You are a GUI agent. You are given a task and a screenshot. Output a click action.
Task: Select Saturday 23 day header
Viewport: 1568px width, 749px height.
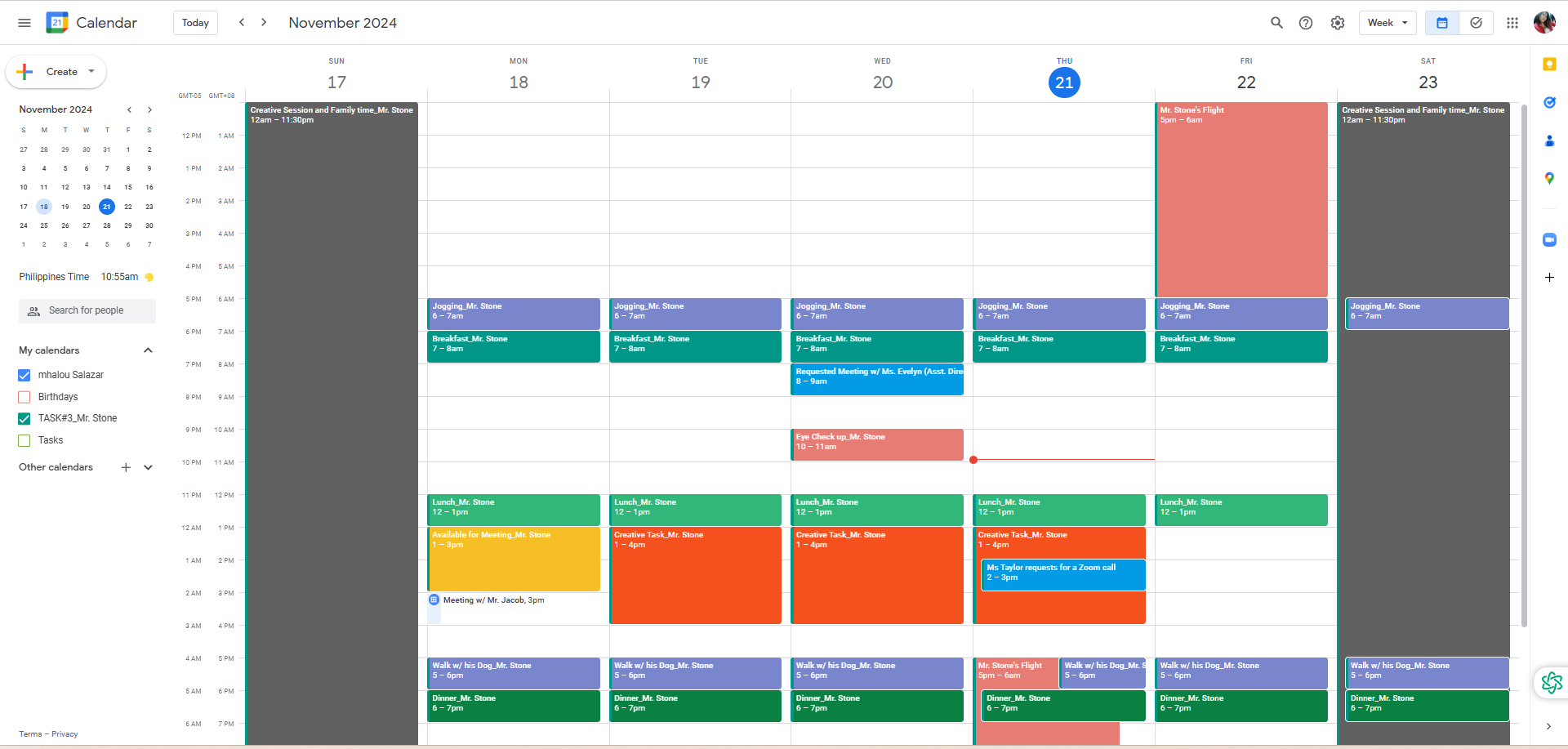[x=1428, y=82]
